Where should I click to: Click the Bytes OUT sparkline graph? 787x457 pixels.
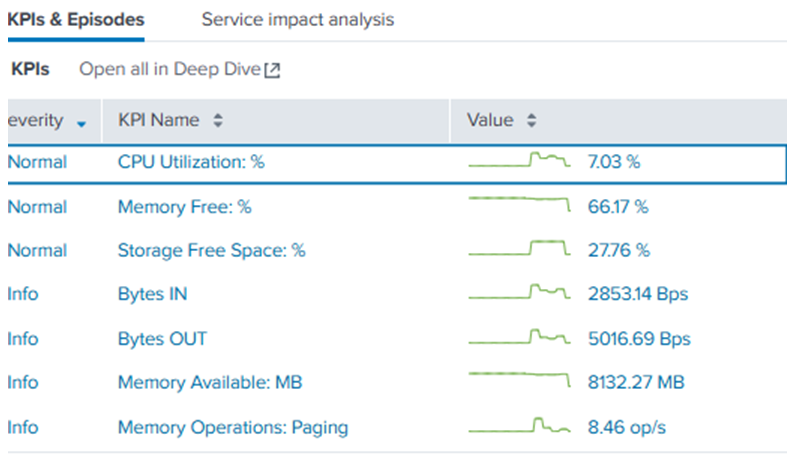point(519,337)
